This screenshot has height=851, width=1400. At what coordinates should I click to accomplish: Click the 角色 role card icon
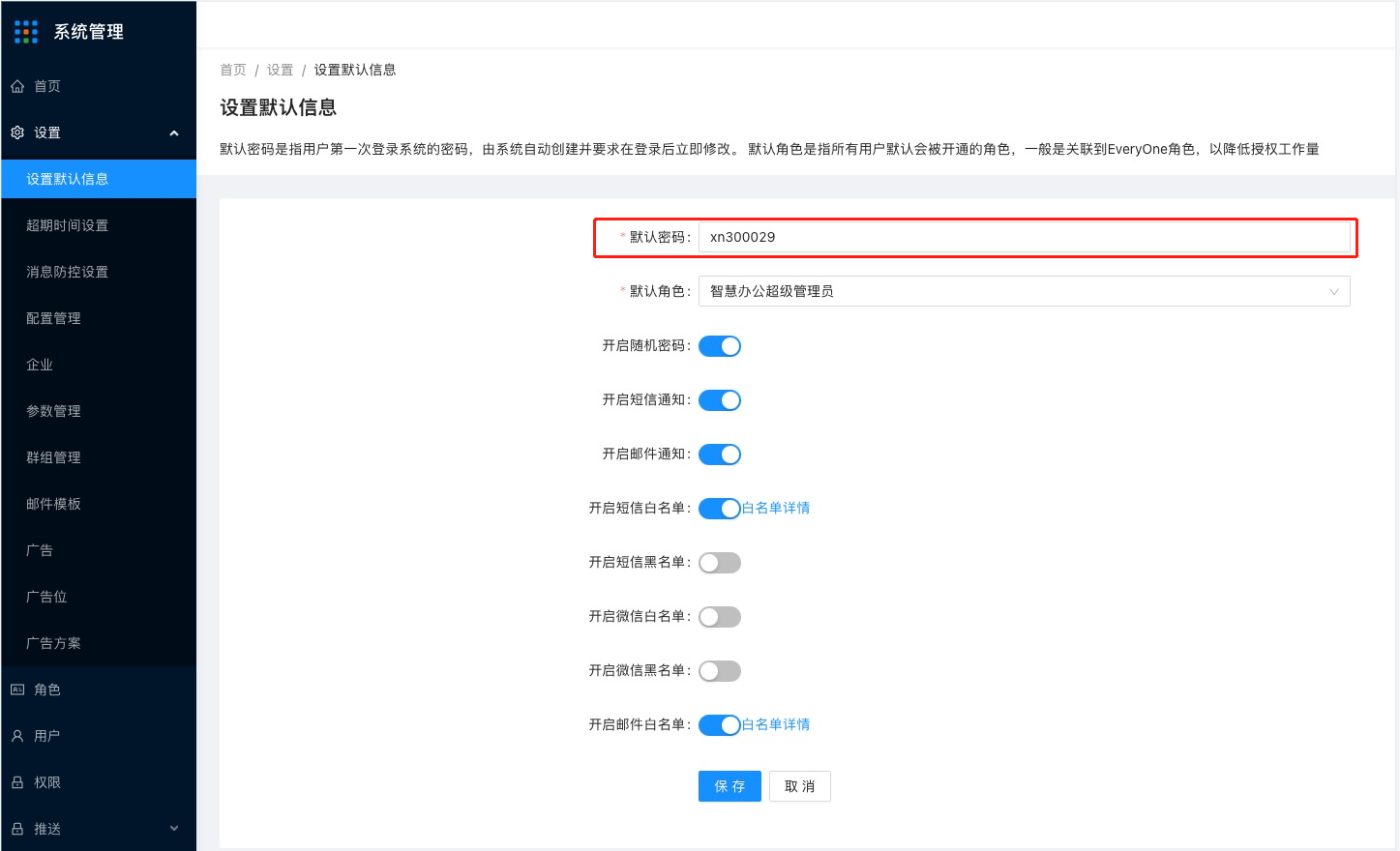17,690
